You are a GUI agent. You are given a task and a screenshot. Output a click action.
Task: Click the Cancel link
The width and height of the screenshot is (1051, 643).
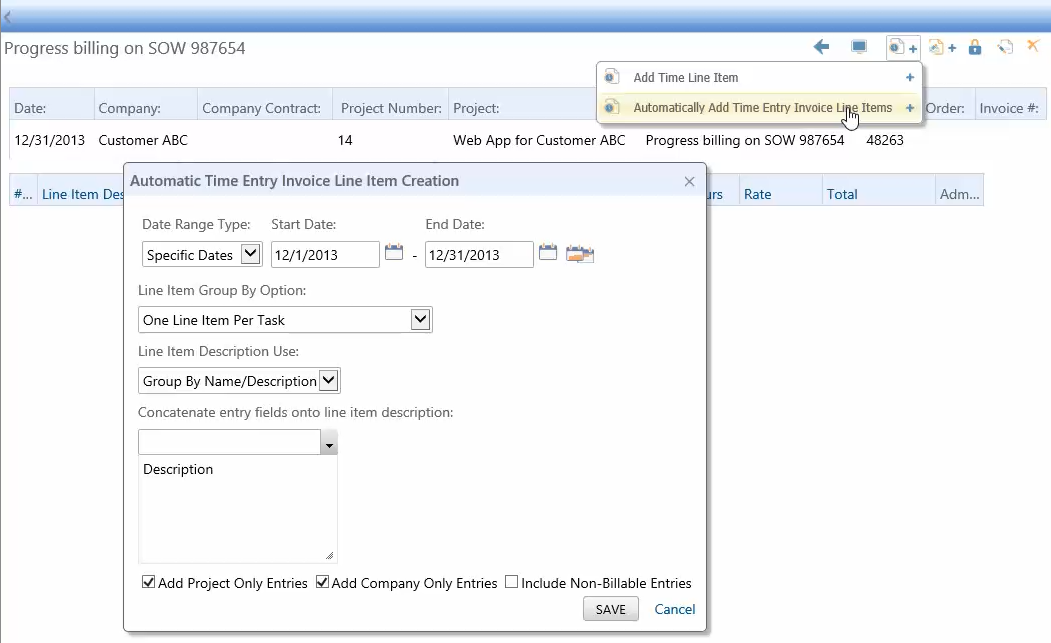point(674,608)
